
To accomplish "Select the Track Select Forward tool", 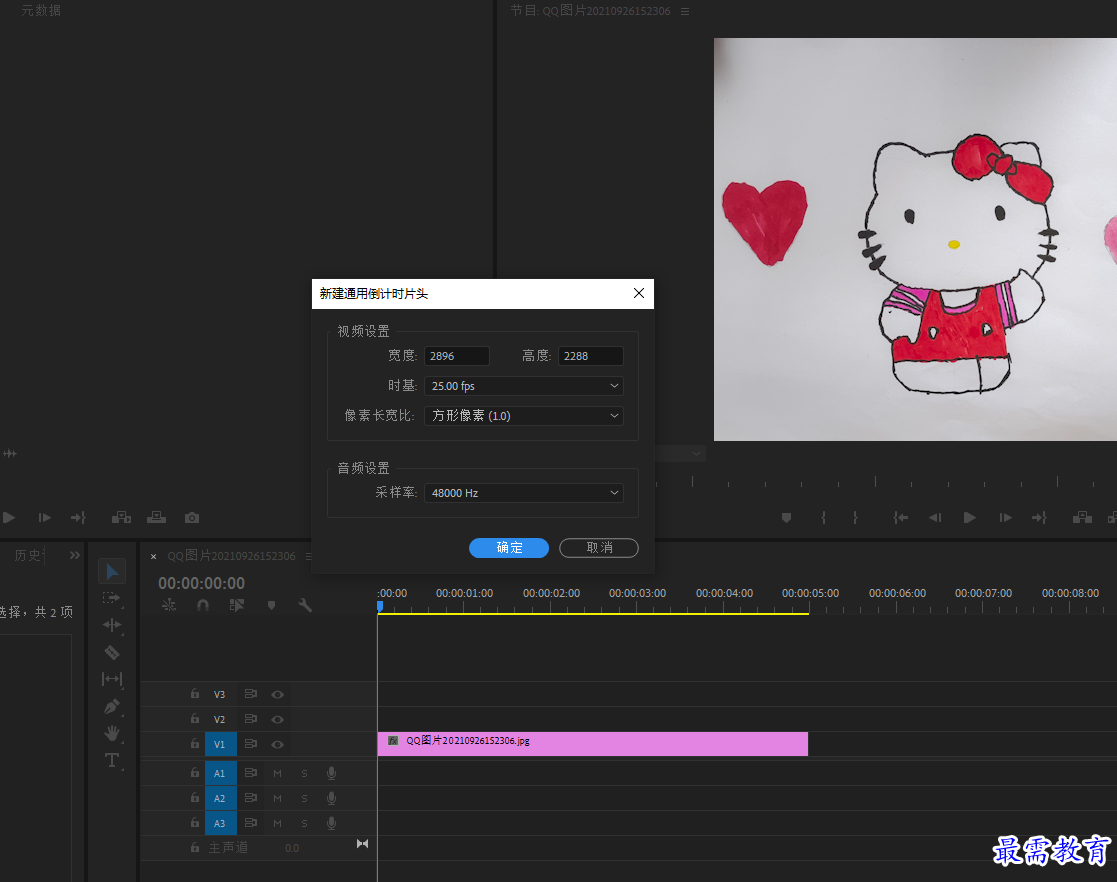I will click(x=112, y=598).
